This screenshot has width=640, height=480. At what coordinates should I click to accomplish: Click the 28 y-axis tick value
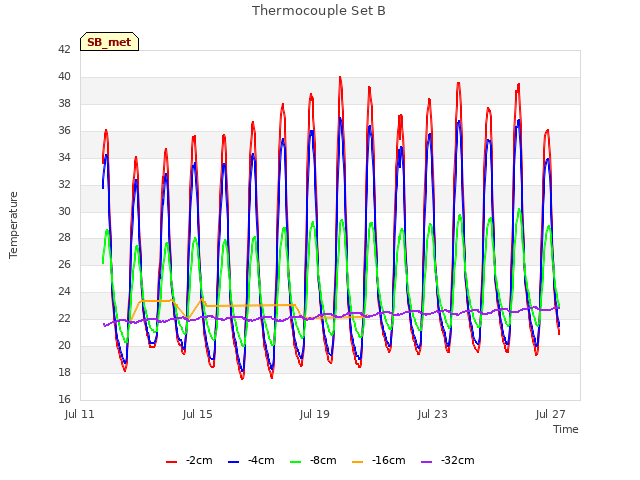pyautogui.click(x=64, y=238)
